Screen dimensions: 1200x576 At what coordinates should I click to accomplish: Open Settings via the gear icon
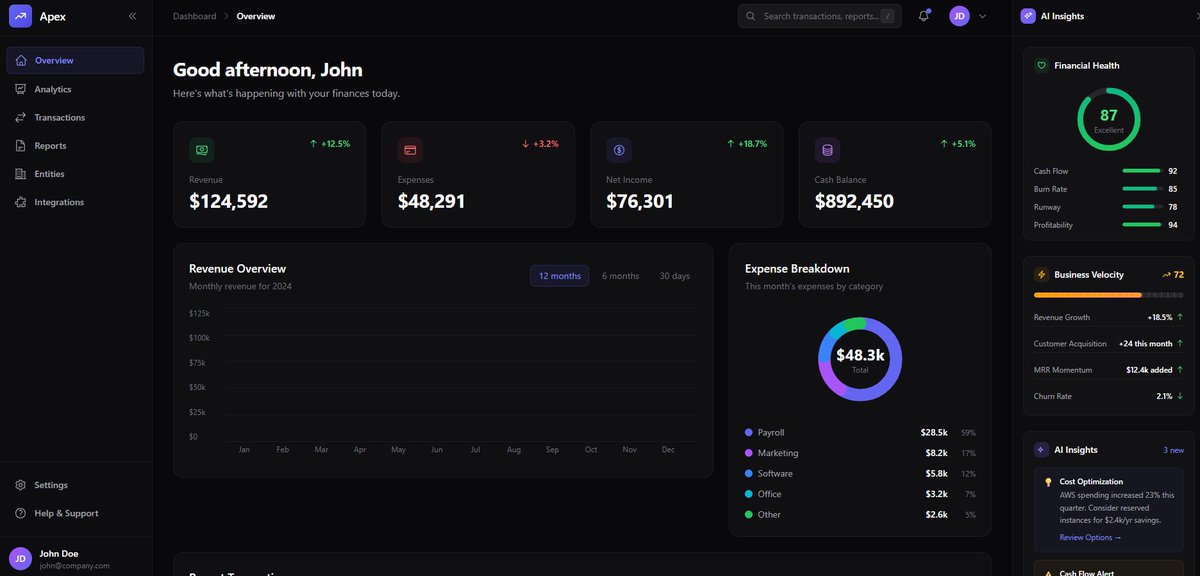coord(22,485)
